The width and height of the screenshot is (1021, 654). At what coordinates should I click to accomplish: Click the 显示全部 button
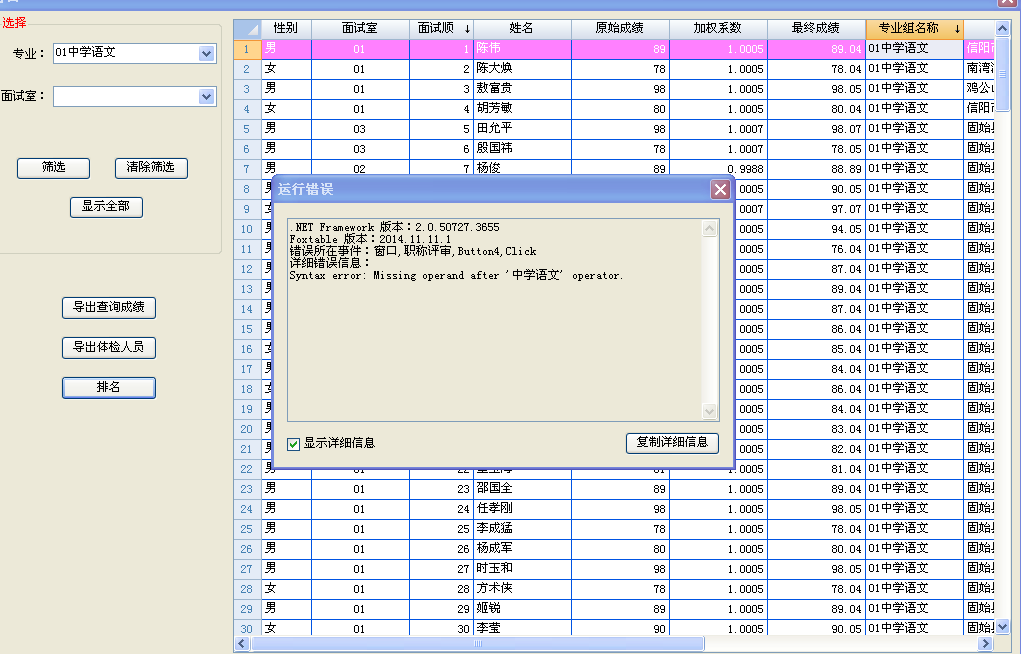[106, 207]
